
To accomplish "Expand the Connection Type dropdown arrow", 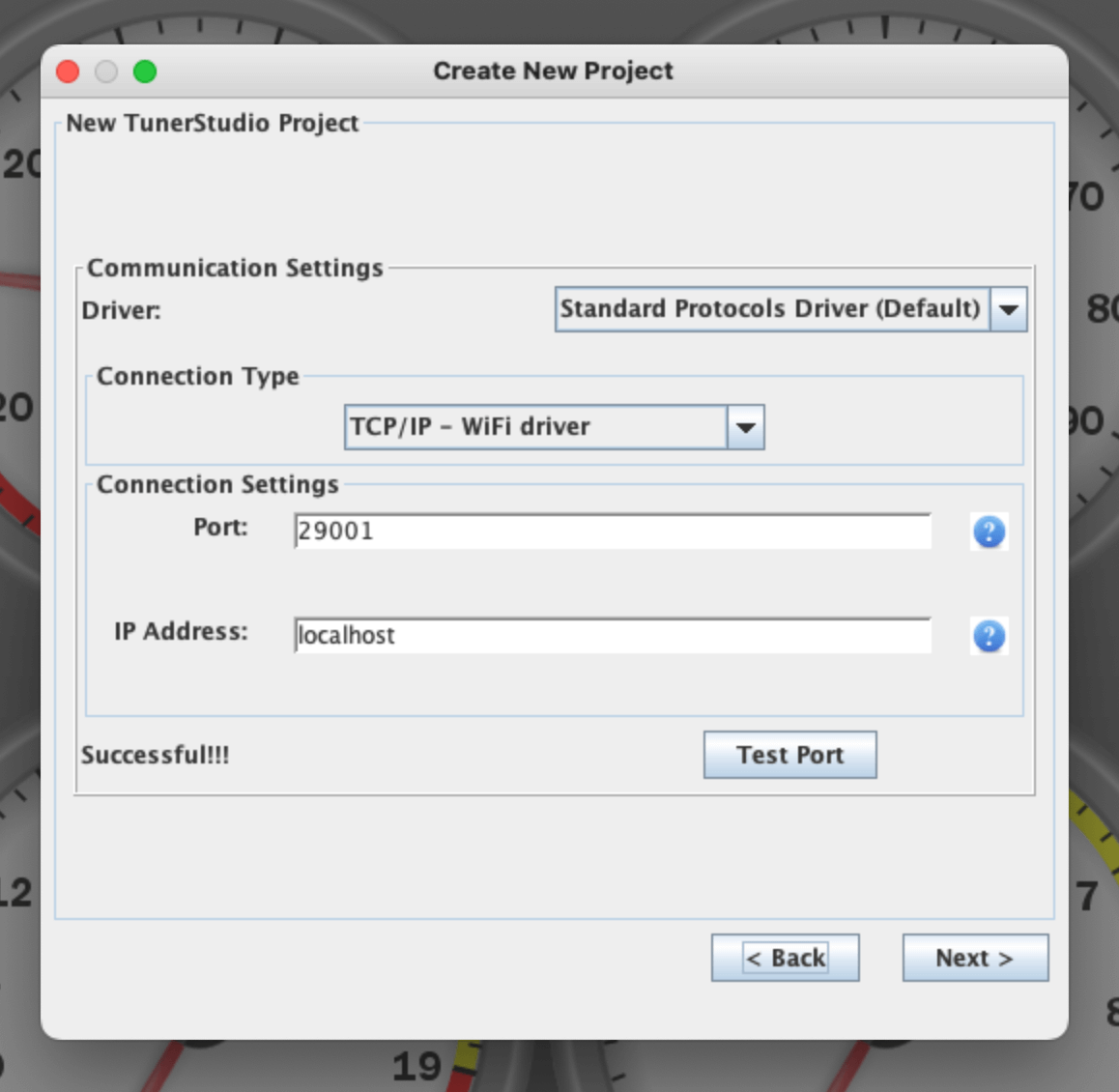I will pos(746,427).
